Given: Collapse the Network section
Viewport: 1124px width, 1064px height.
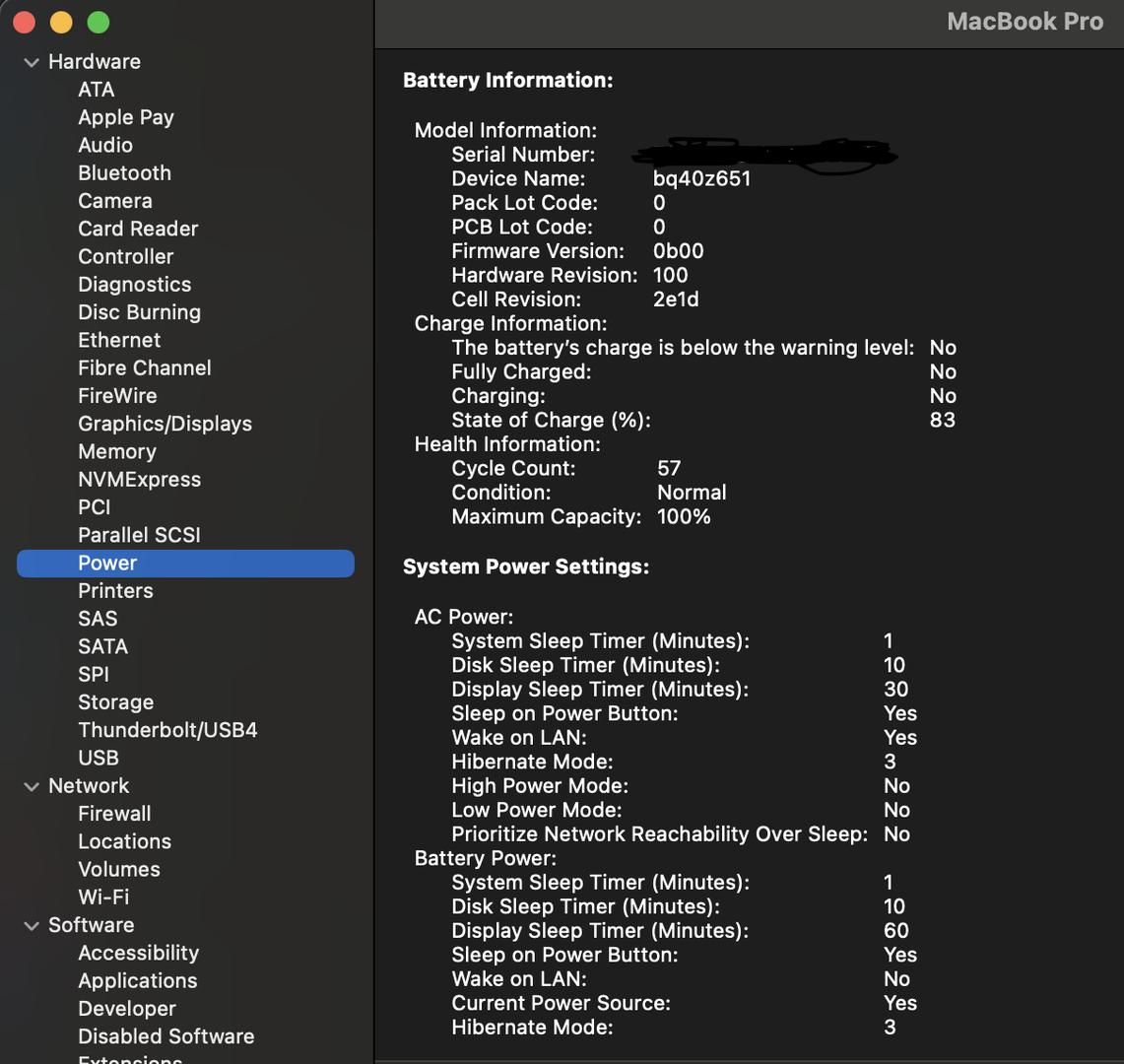Looking at the screenshot, I should (x=31, y=786).
